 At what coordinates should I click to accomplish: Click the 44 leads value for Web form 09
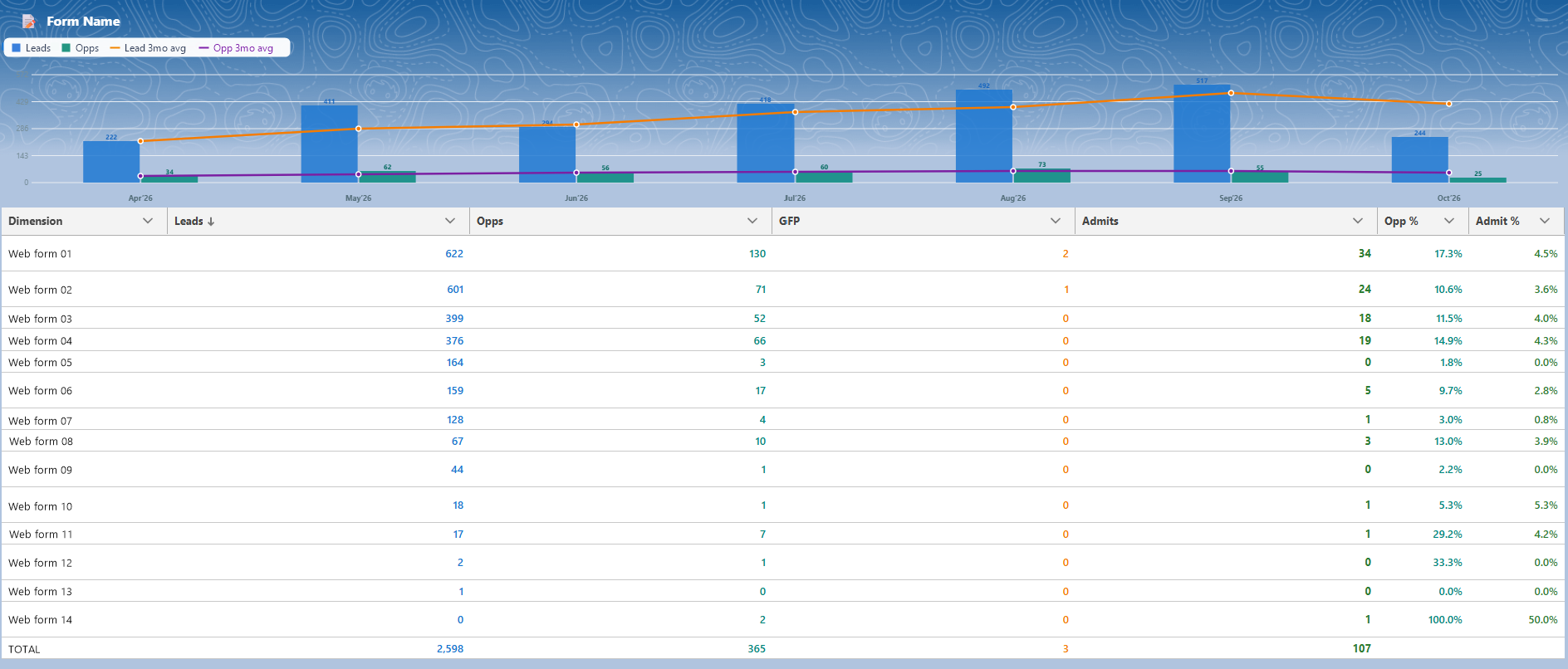458,470
